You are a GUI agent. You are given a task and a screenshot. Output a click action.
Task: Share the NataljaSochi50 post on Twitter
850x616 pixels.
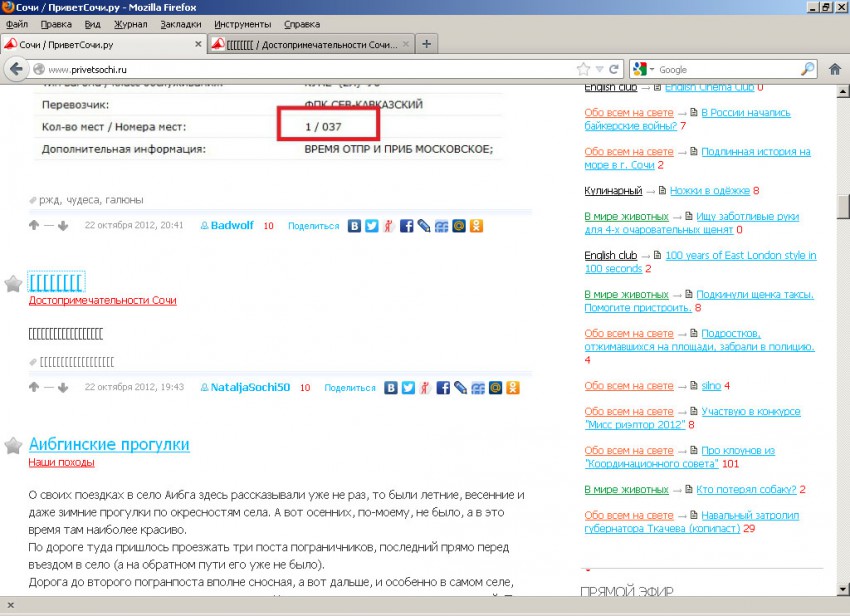[407, 388]
